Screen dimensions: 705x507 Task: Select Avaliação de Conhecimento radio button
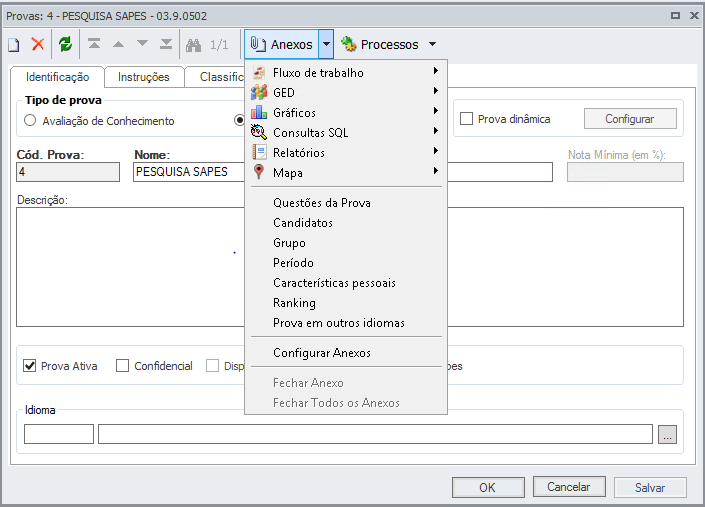pos(30,121)
